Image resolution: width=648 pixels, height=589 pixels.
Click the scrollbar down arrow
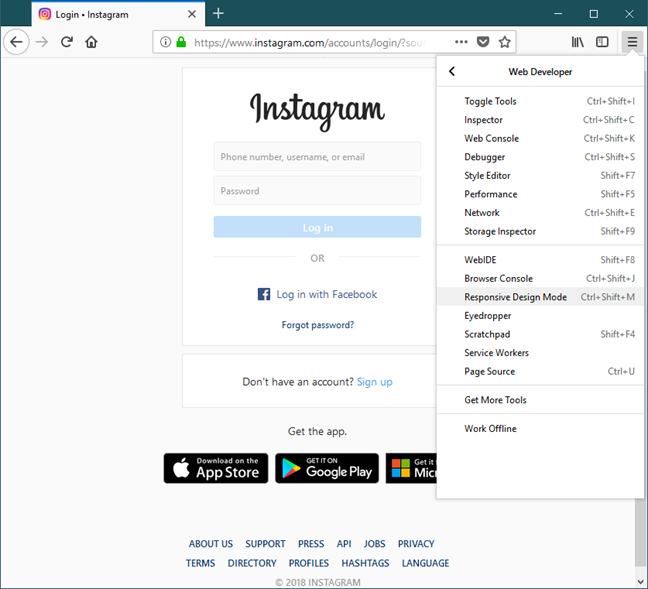(640, 582)
